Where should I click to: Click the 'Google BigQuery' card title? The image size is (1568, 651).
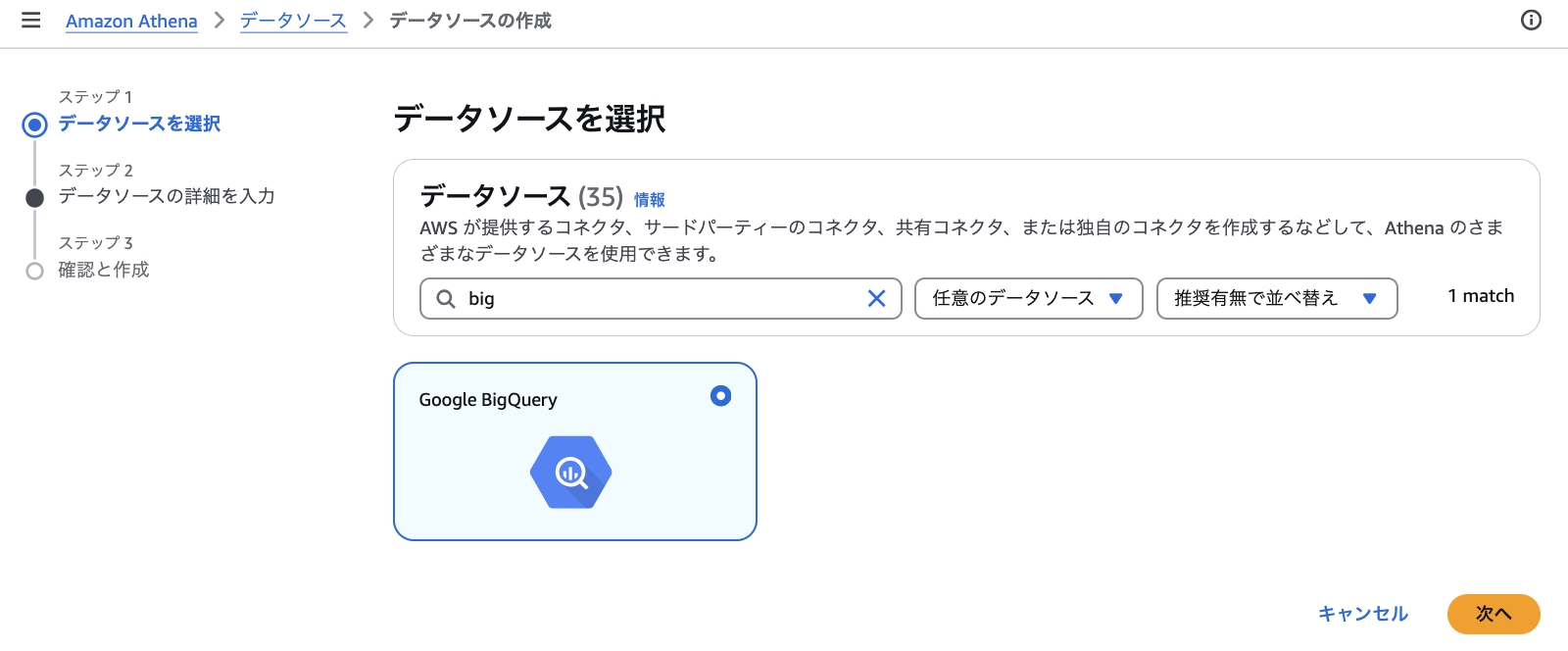(x=488, y=400)
